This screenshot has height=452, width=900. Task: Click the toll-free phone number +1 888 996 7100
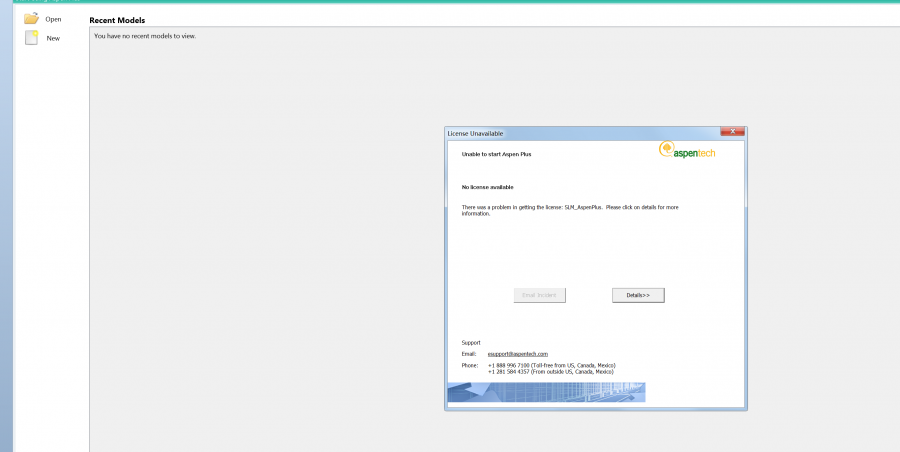click(x=509, y=365)
